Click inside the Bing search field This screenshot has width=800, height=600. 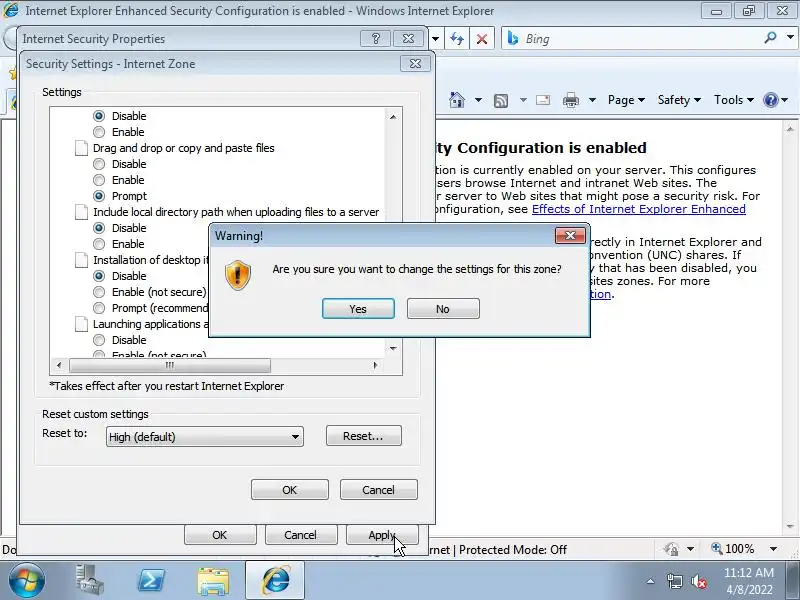[640, 39]
